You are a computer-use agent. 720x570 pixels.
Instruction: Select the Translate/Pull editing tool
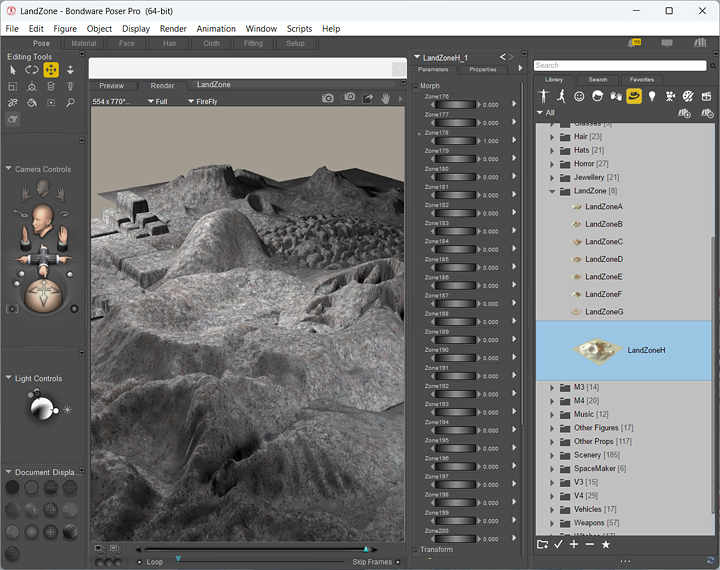pyautogui.click(x=50, y=70)
